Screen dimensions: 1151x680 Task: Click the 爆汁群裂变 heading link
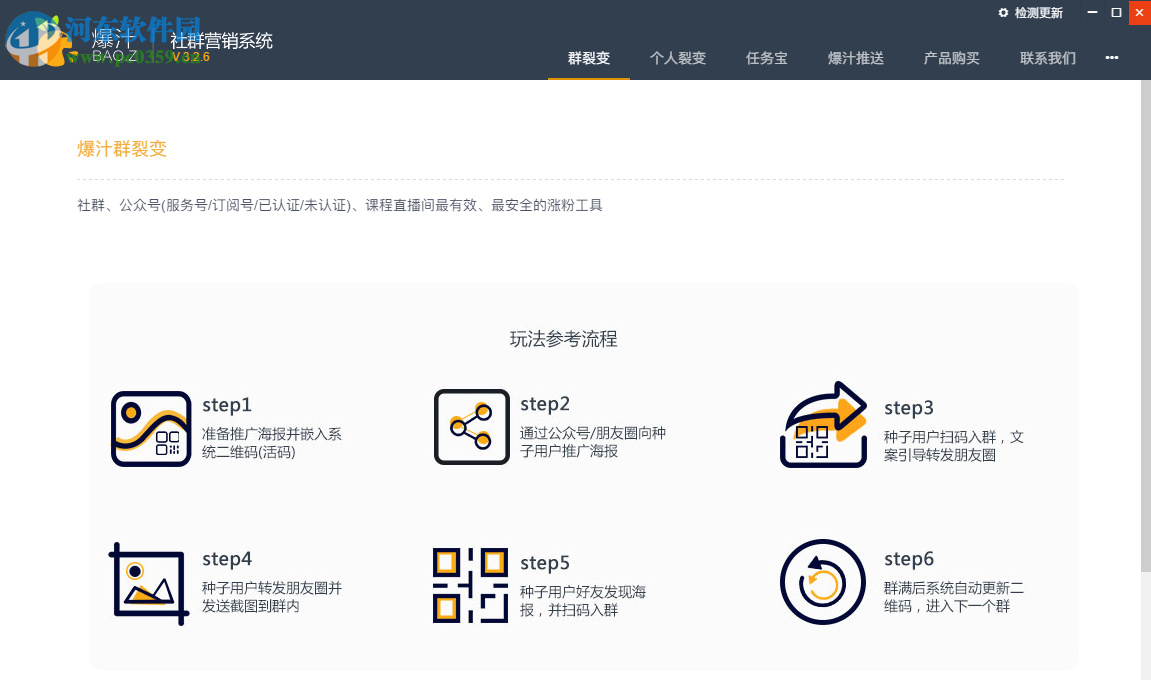122,148
